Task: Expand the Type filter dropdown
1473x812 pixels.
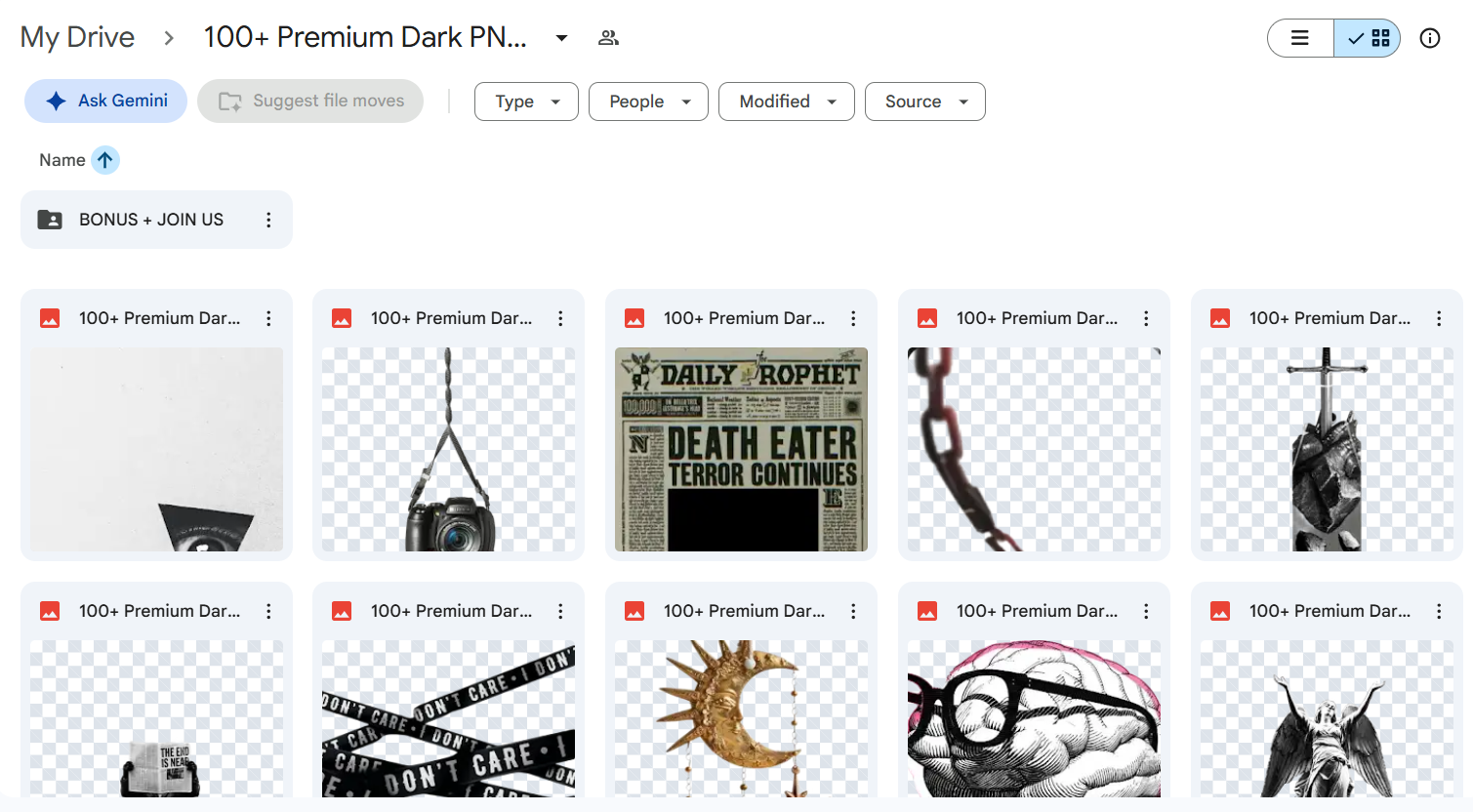Action: click(526, 101)
